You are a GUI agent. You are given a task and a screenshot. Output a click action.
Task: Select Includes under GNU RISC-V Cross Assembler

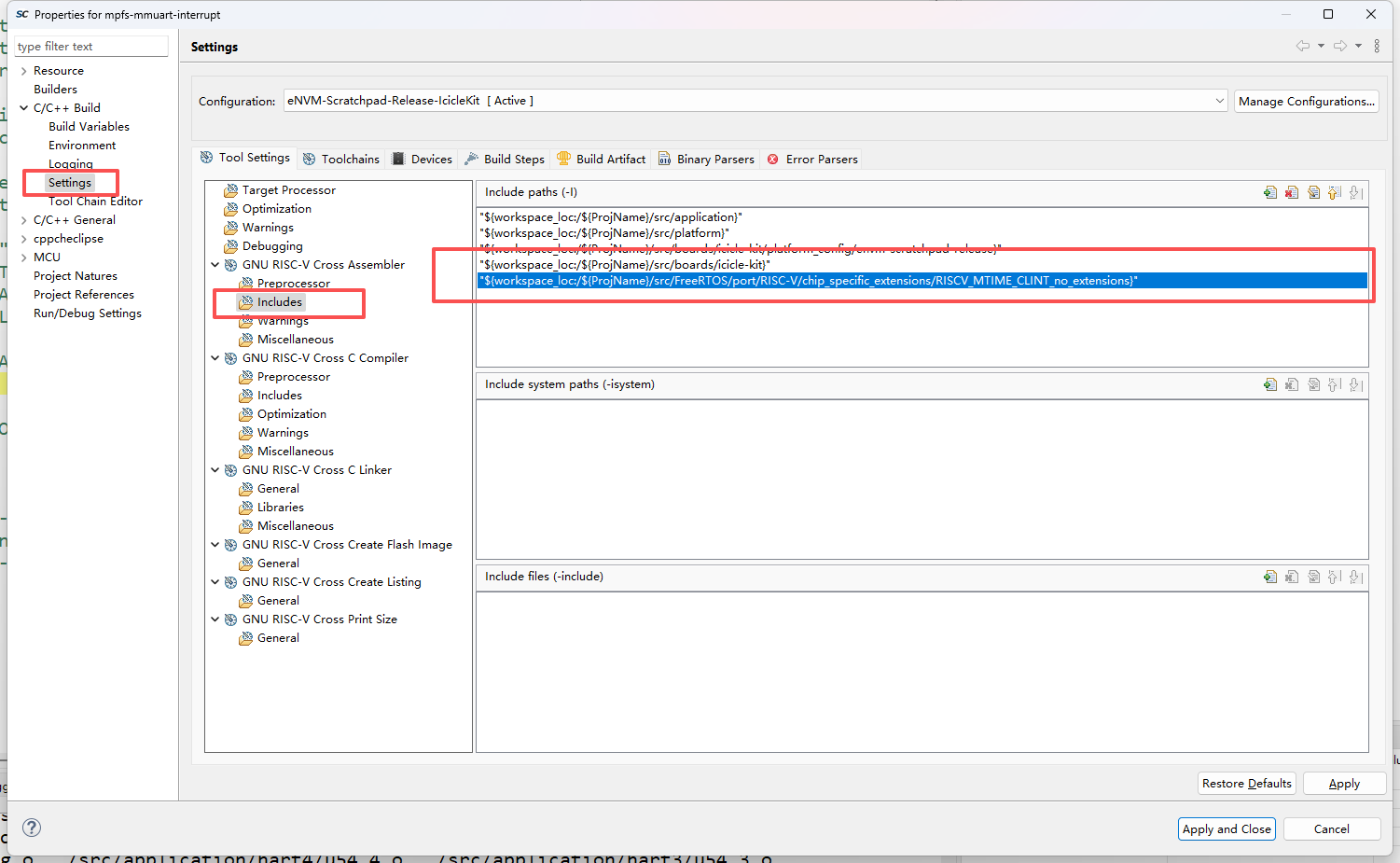280,302
